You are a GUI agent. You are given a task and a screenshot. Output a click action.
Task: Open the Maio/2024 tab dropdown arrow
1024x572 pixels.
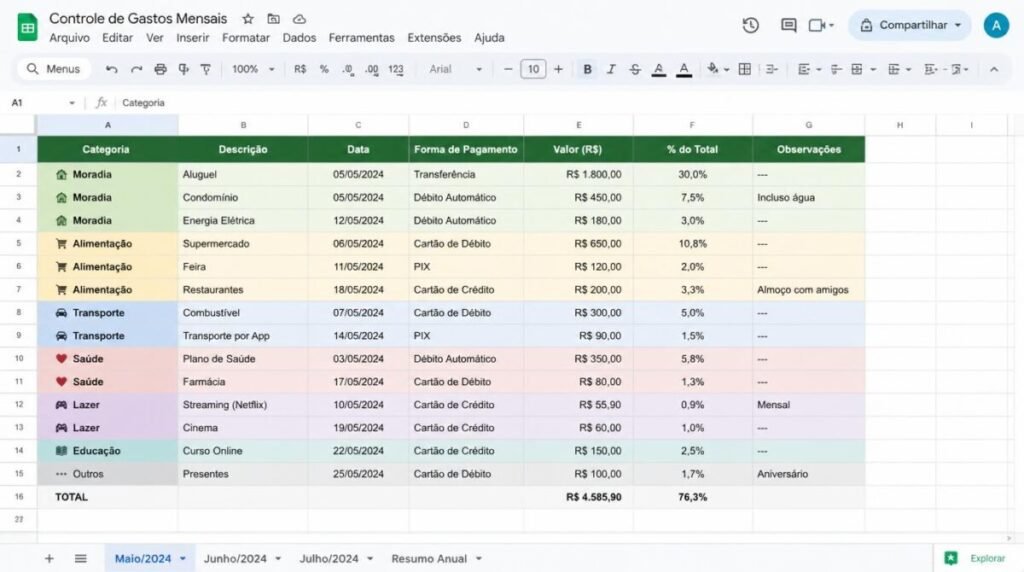pos(183,559)
